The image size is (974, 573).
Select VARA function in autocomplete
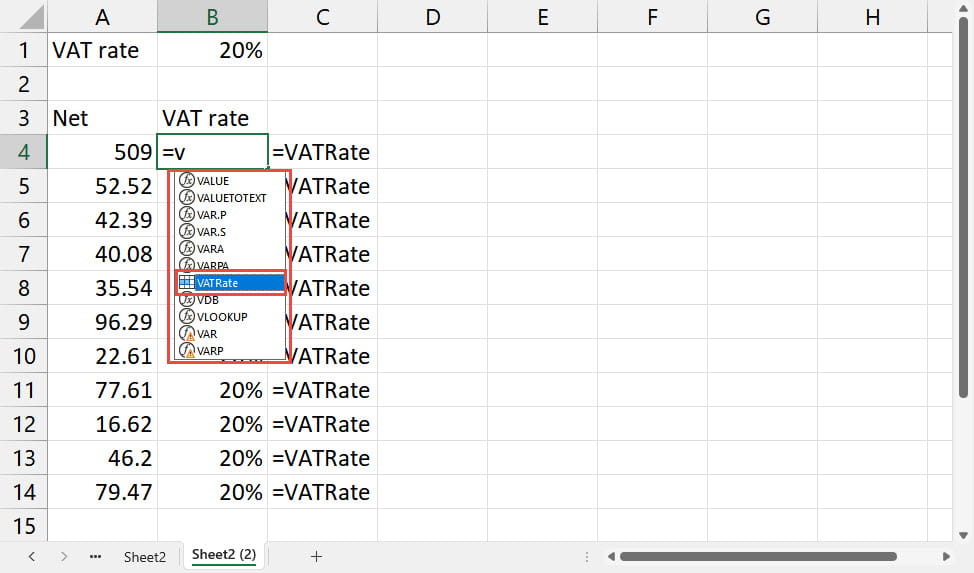pos(210,249)
